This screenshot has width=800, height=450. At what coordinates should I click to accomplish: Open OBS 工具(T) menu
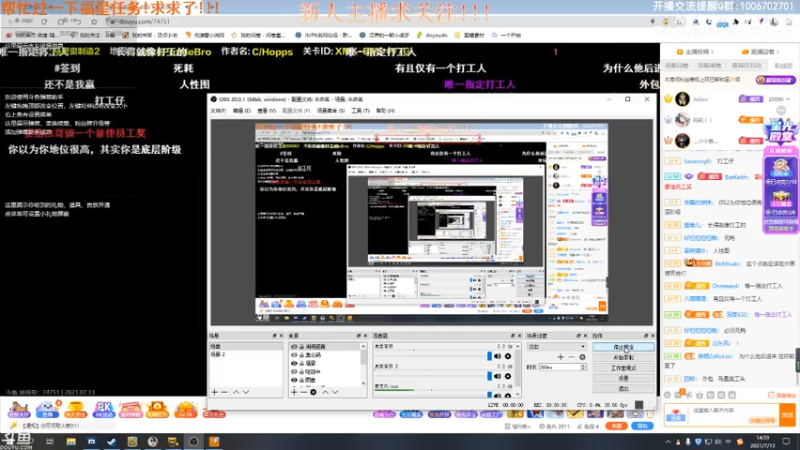(360, 111)
